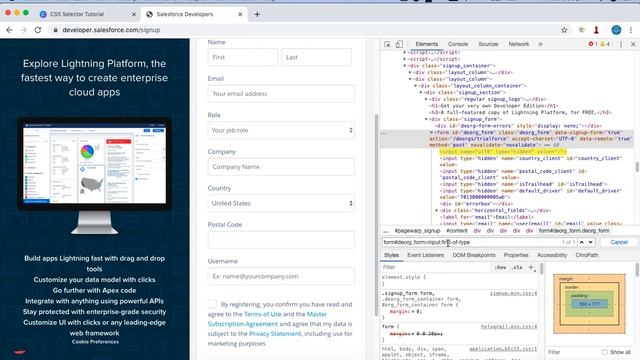Click the Last name input field

click(316, 57)
